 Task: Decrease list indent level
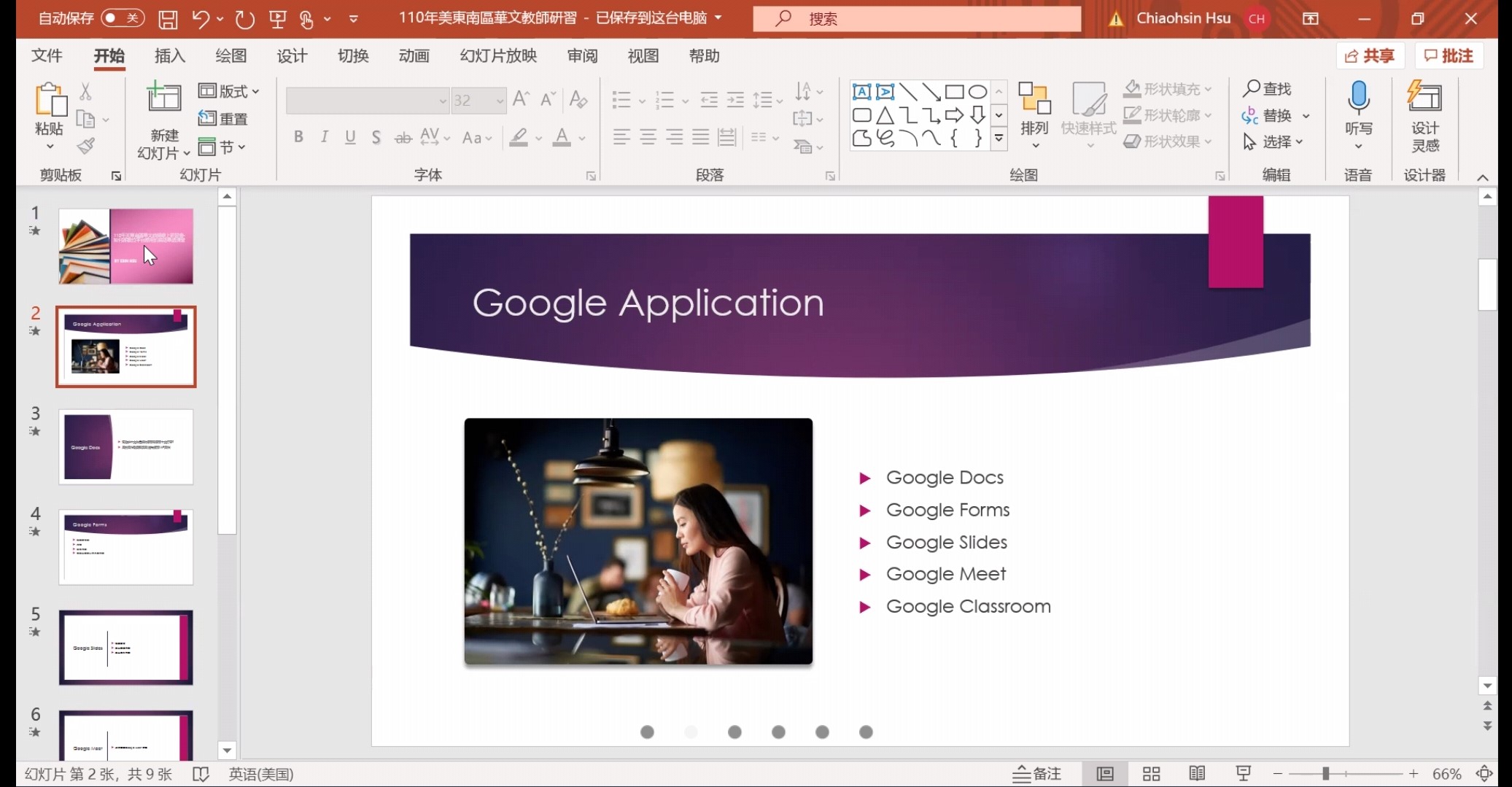(708, 99)
